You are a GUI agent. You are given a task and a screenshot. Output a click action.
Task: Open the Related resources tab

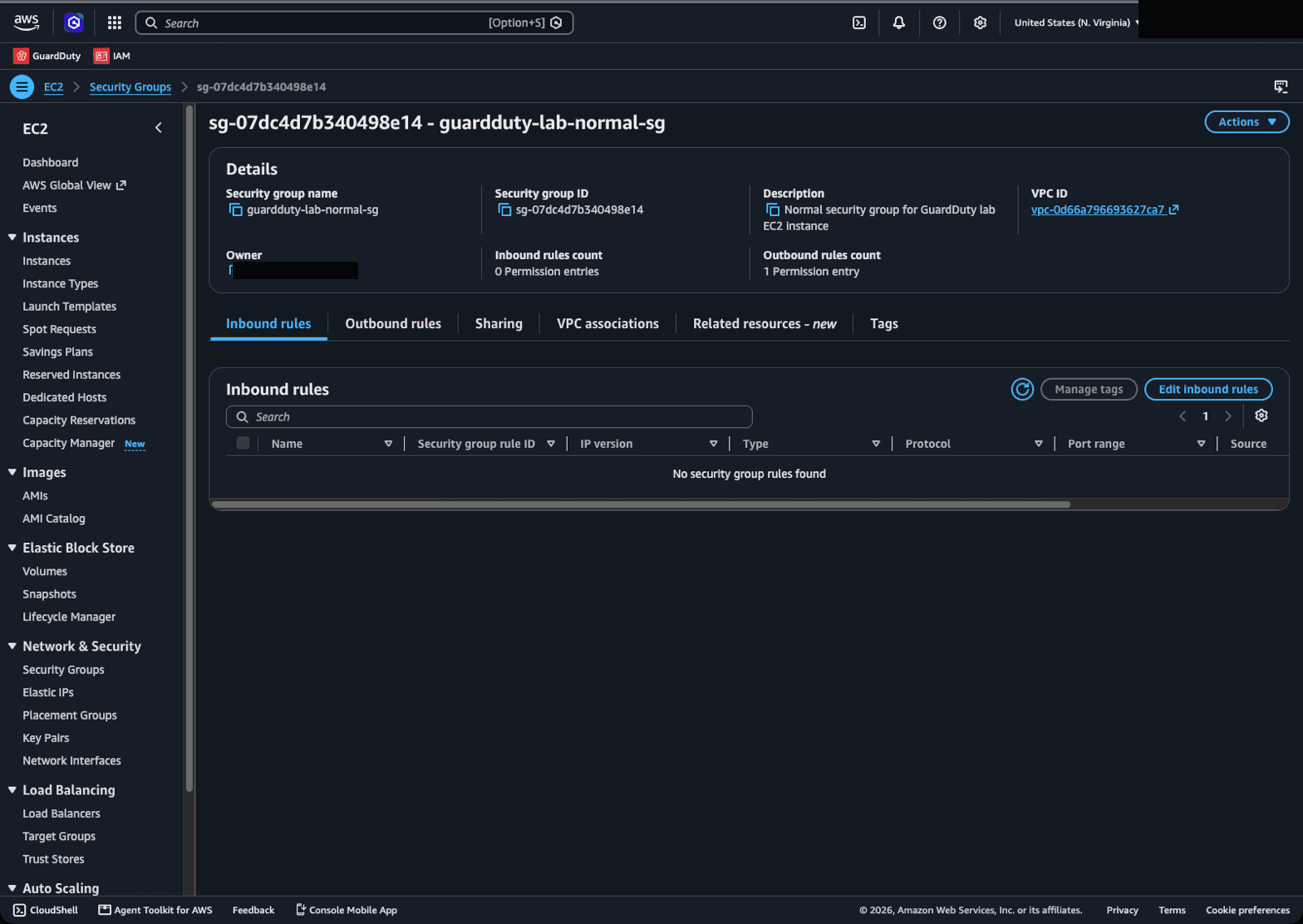(x=765, y=323)
